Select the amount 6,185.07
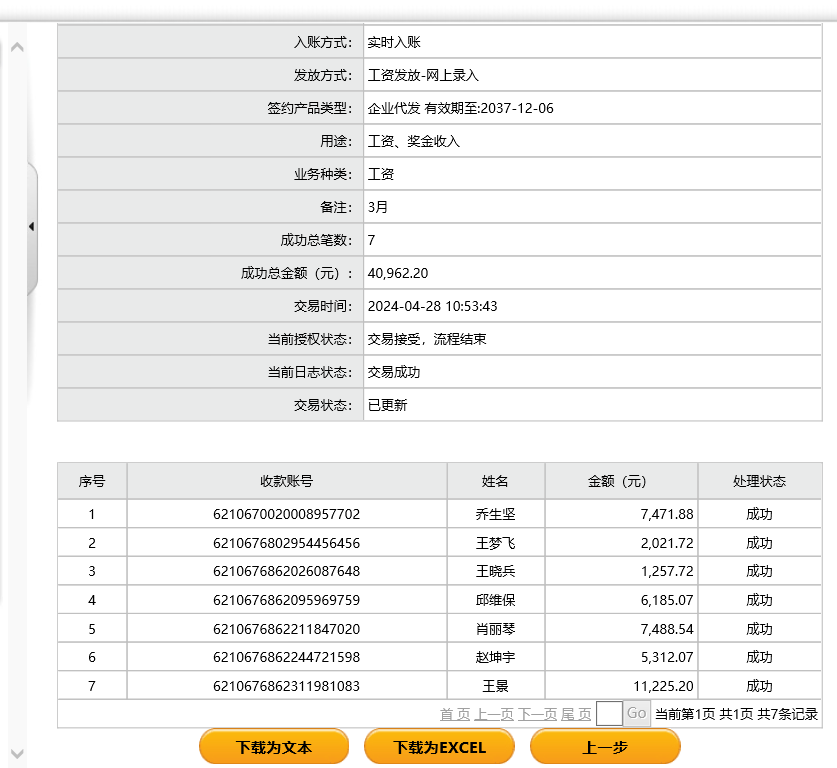 coord(667,600)
